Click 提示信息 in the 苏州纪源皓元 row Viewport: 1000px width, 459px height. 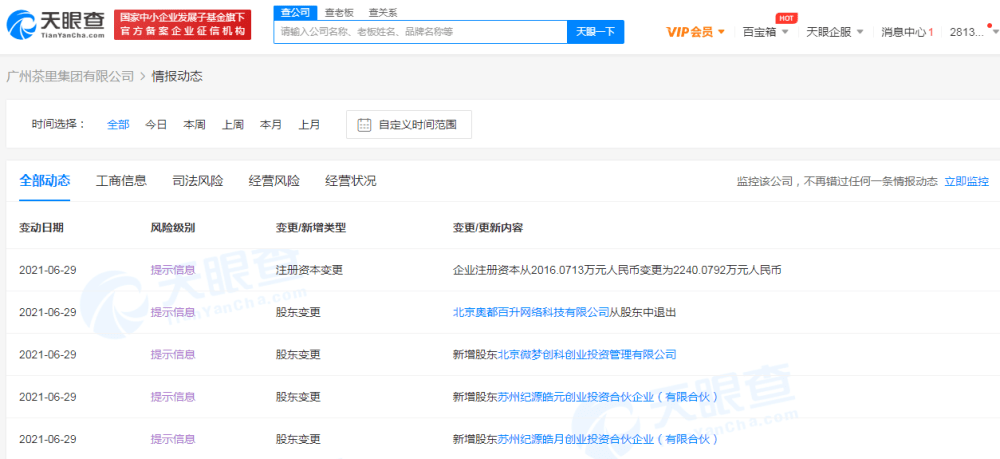pos(173,397)
